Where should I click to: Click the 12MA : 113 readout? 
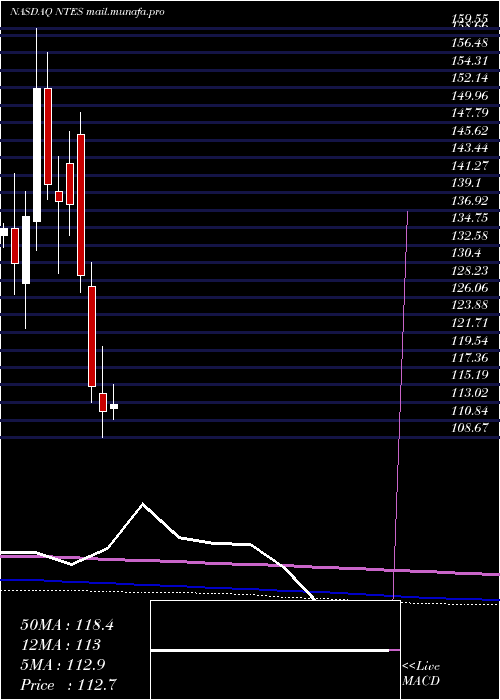[x=60, y=645]
